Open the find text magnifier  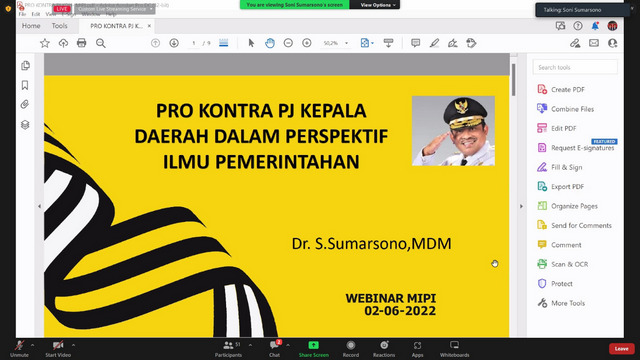point(100,43)
